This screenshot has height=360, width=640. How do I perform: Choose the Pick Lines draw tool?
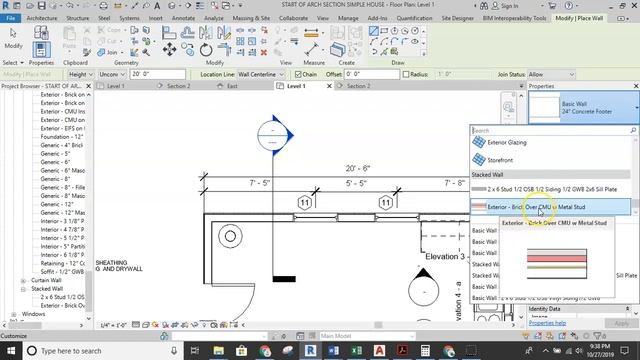pos(384,52)
